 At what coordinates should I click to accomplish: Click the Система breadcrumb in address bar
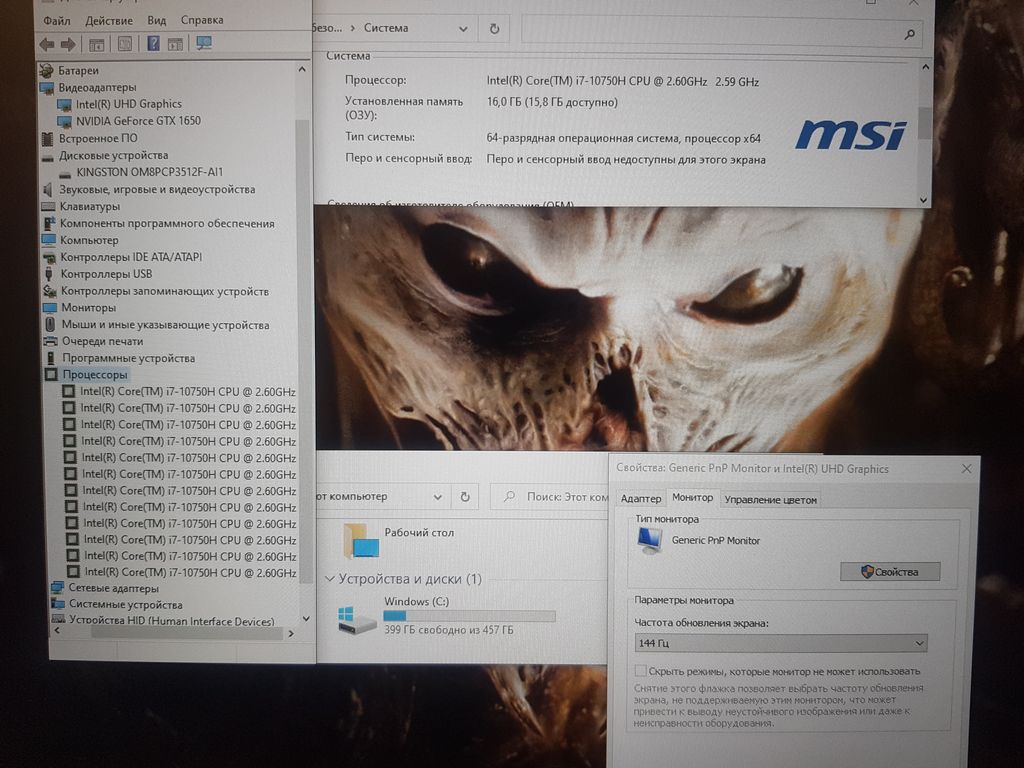tap(386, 28)
